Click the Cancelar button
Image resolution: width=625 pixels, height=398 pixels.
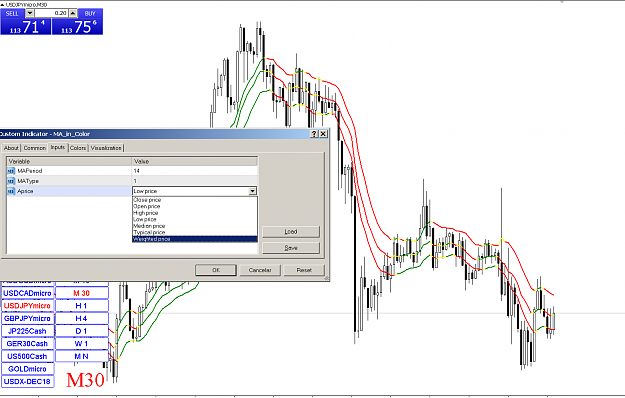(260, 270)
